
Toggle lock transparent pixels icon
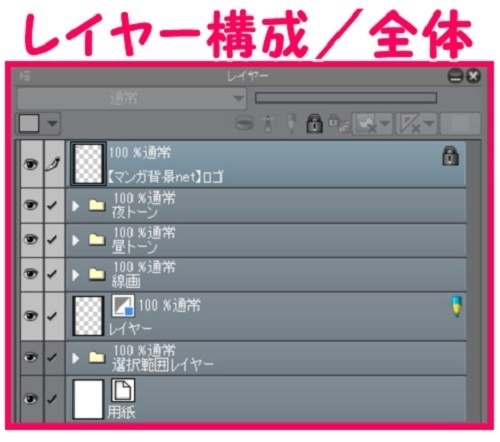(338, 123)
